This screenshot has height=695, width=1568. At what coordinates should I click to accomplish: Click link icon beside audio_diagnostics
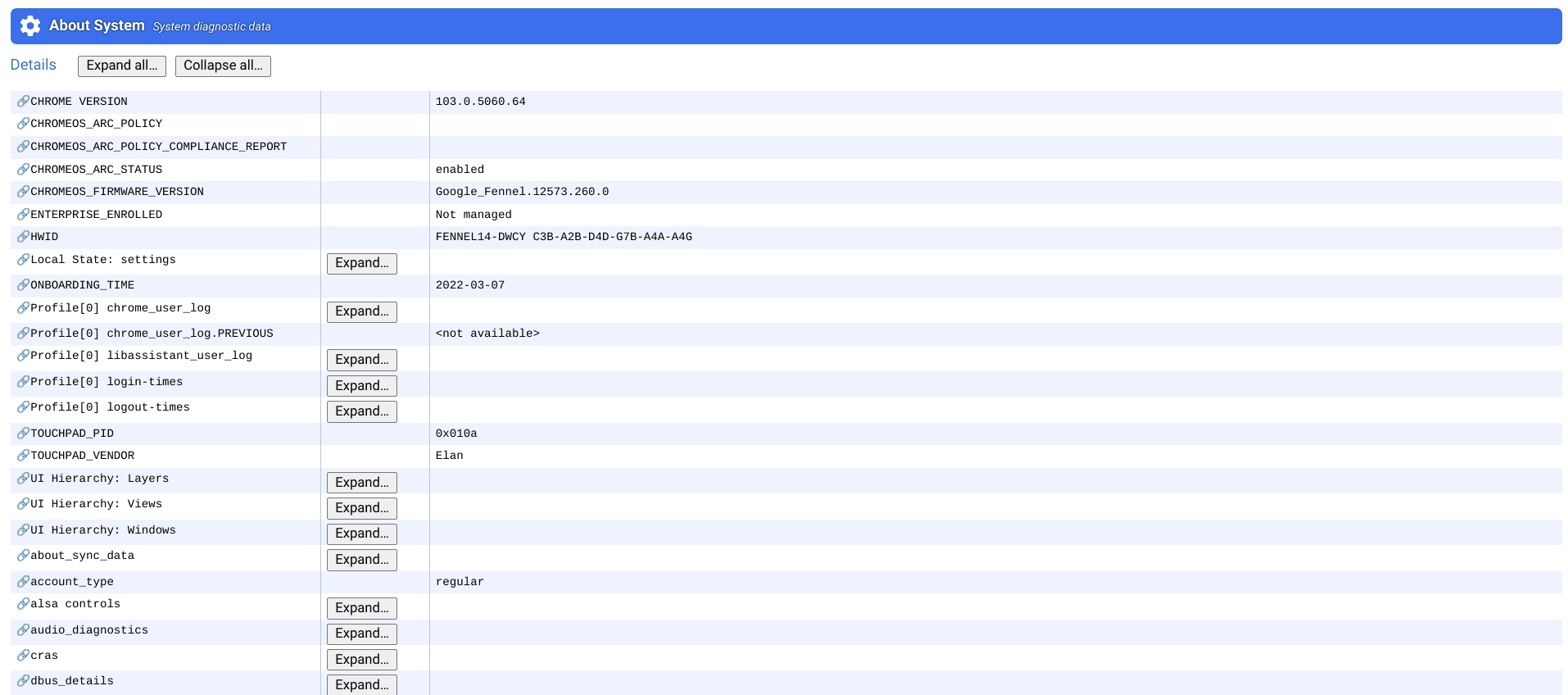pyautogui.click(x=23, y=629)
